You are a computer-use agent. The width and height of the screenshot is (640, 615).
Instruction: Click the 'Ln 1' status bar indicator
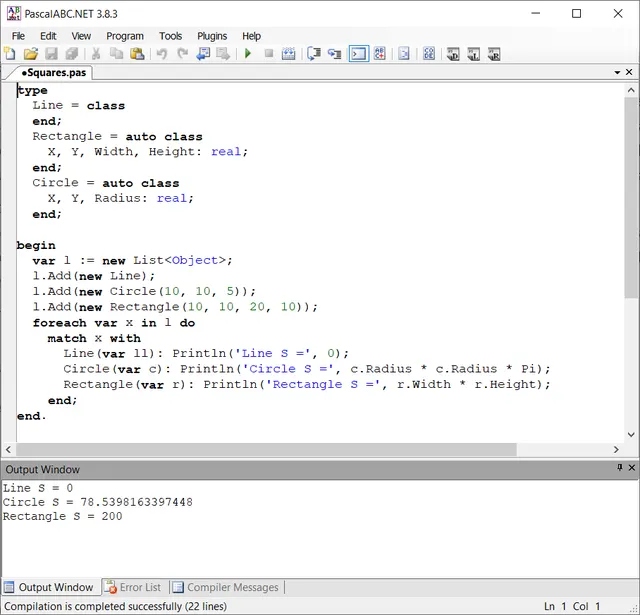[x=555, y=606]
